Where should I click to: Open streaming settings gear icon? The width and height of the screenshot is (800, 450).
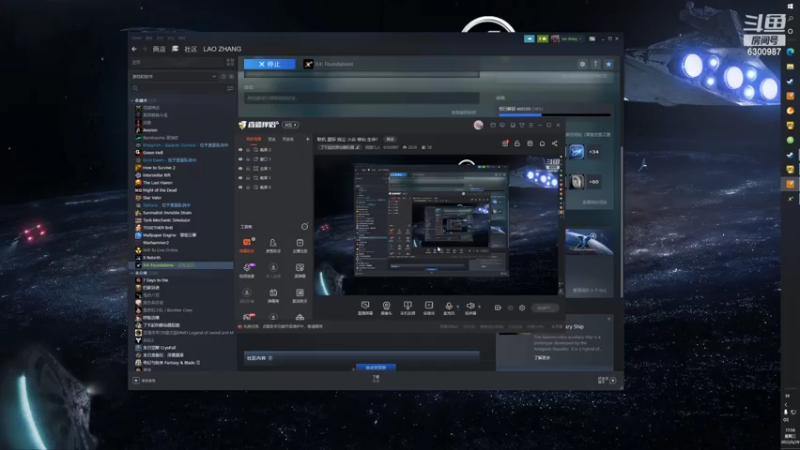[x=522, y=308]
